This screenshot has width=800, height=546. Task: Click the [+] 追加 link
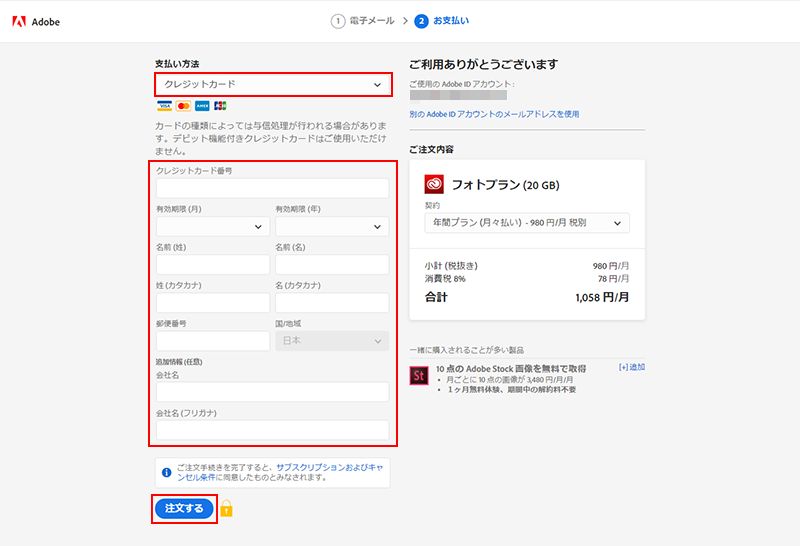point(632,367)
